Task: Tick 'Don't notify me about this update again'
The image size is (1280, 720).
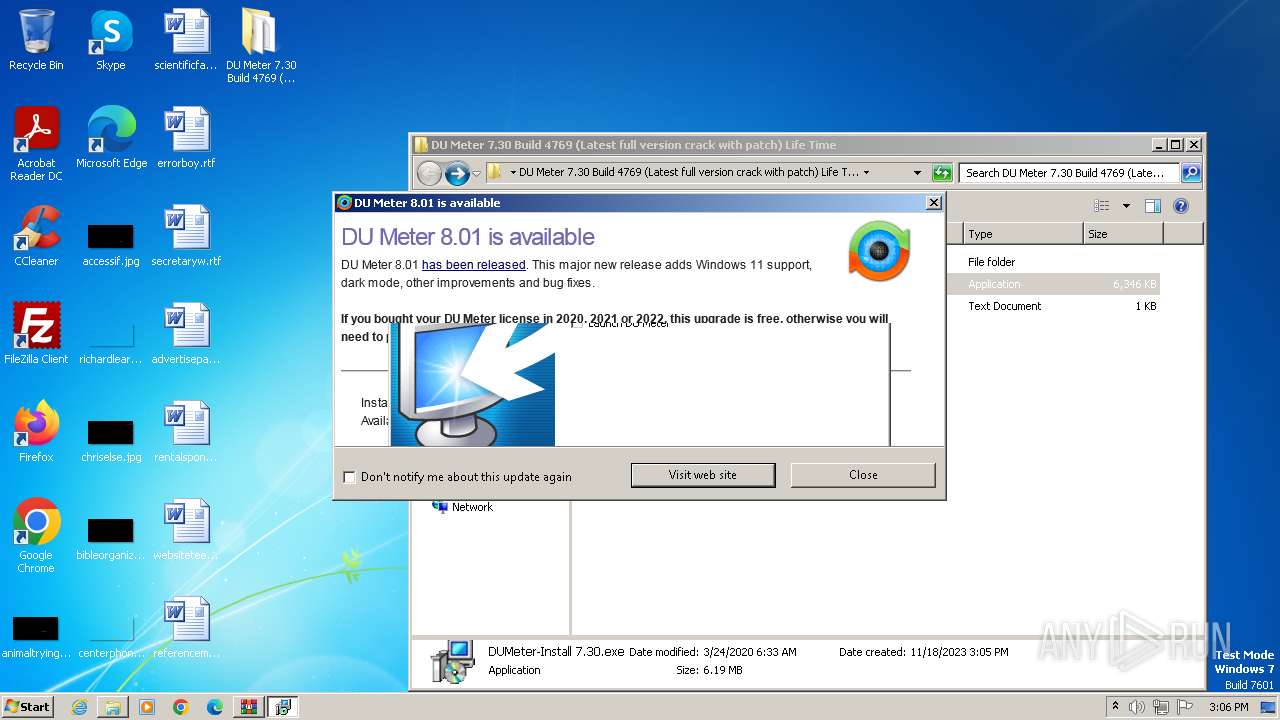Action: pos(349,477)
